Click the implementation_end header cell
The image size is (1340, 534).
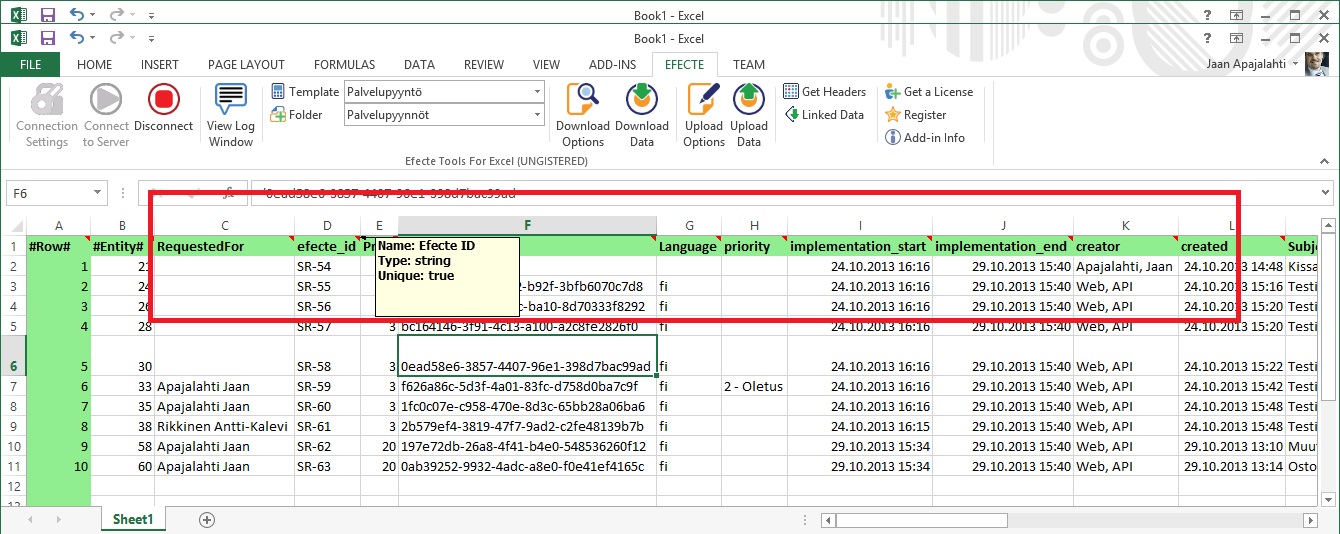point(1003,246)
